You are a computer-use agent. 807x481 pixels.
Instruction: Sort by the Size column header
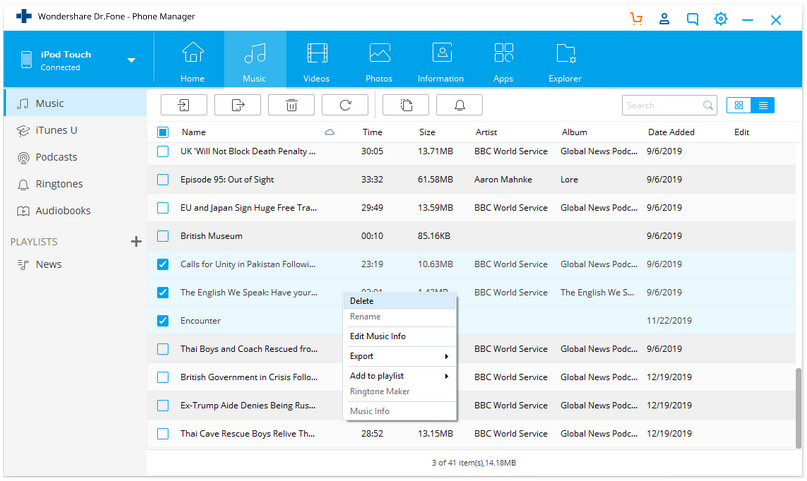(427, 132)
